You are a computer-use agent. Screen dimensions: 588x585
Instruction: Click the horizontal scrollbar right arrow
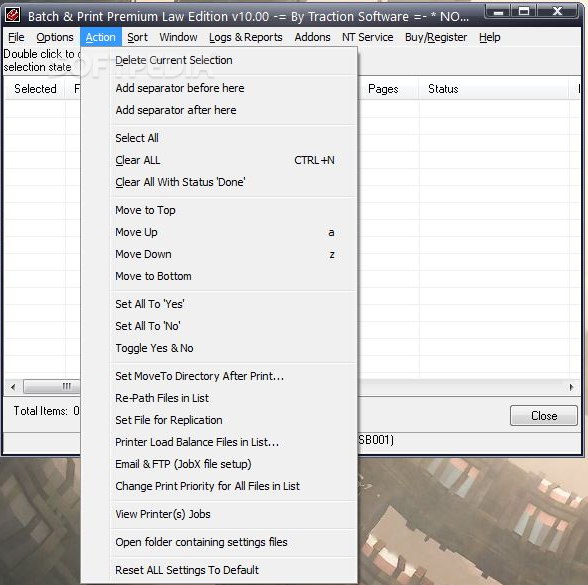[571, 387]
